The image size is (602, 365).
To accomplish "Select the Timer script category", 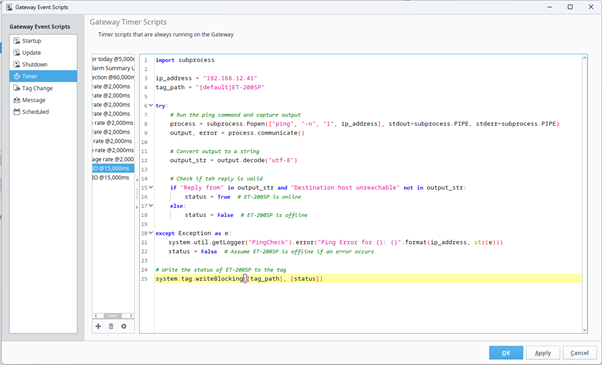I will pos(43,76).
